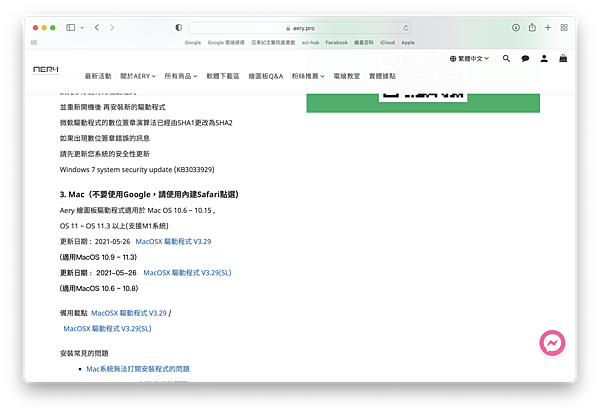Open 實體據點 menu item
This screenshot has width=600, height=414.
click(x=382, y=76)
